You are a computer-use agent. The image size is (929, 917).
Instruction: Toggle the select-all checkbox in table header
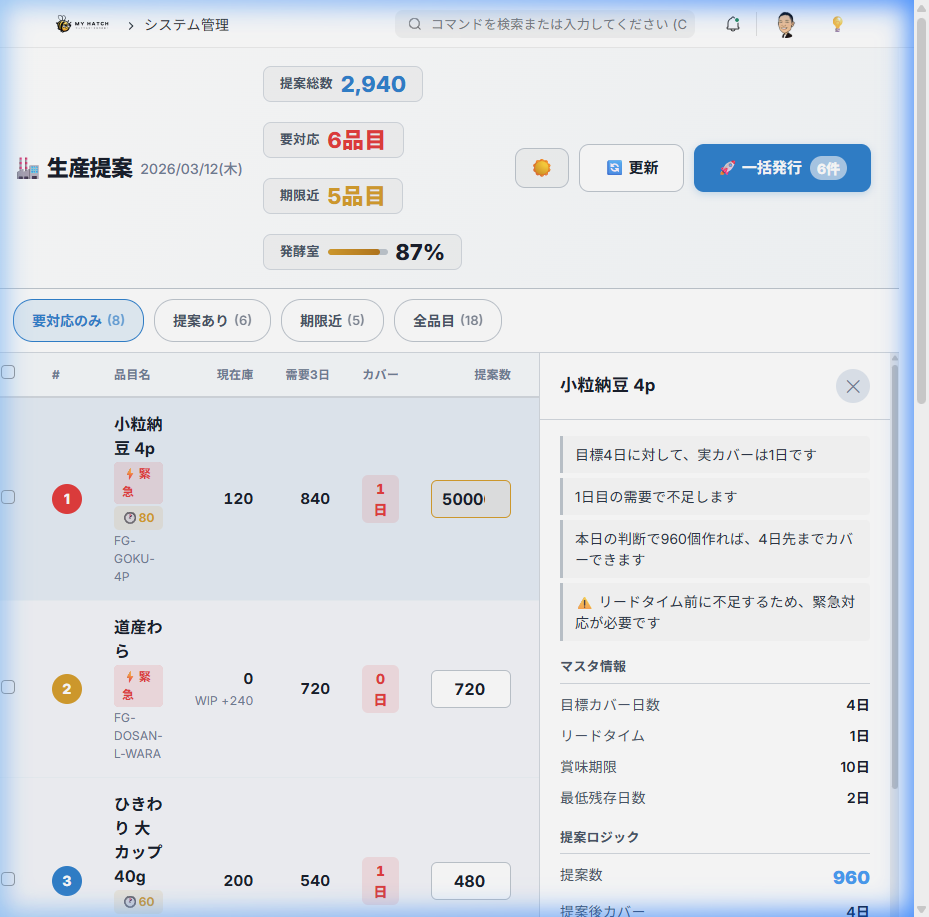tap(8, 372)
